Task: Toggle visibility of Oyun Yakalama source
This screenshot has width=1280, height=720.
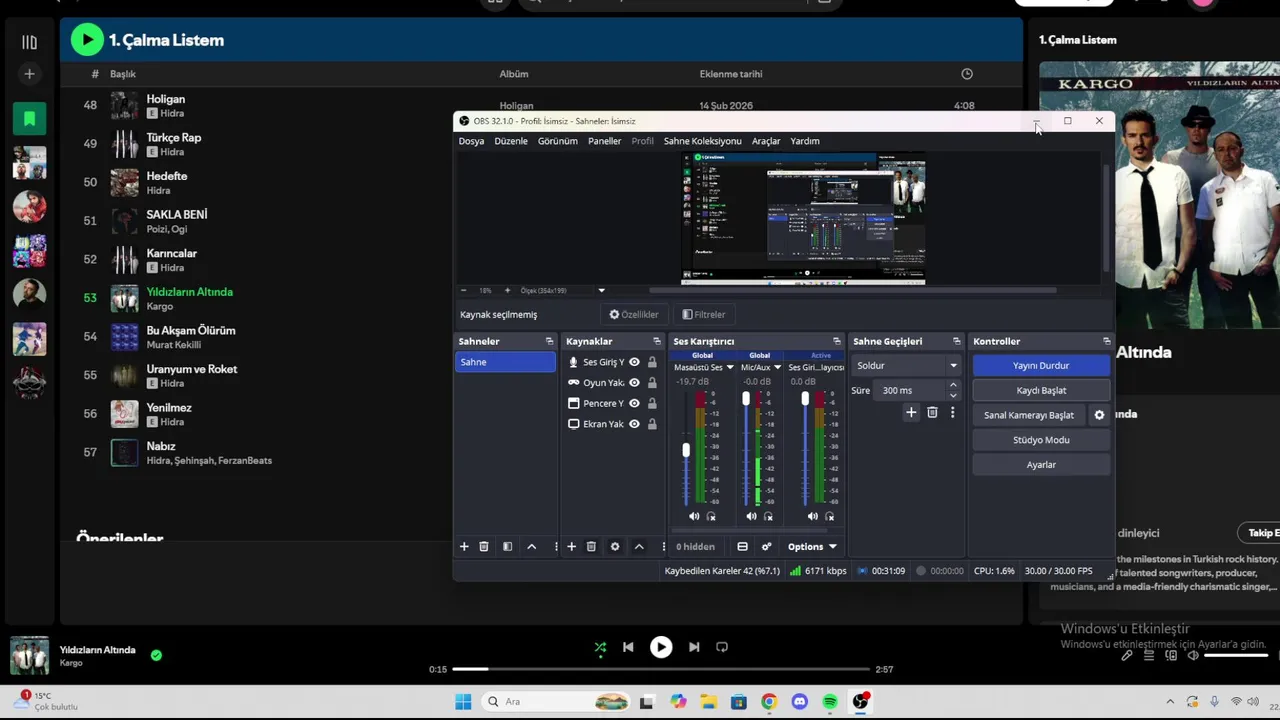Action: pos(634,383)
